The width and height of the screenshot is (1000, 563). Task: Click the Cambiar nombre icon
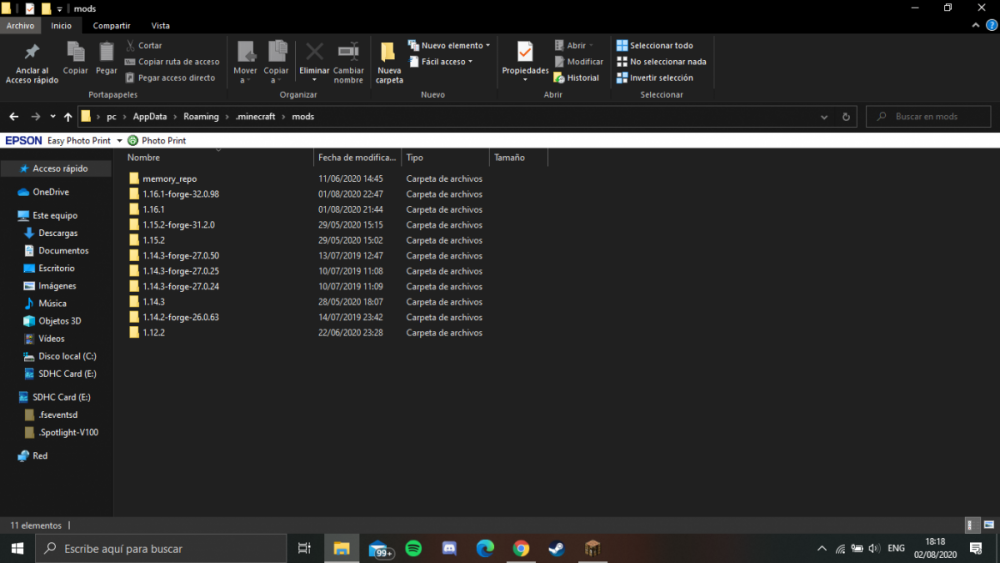[x=348, y=55]
